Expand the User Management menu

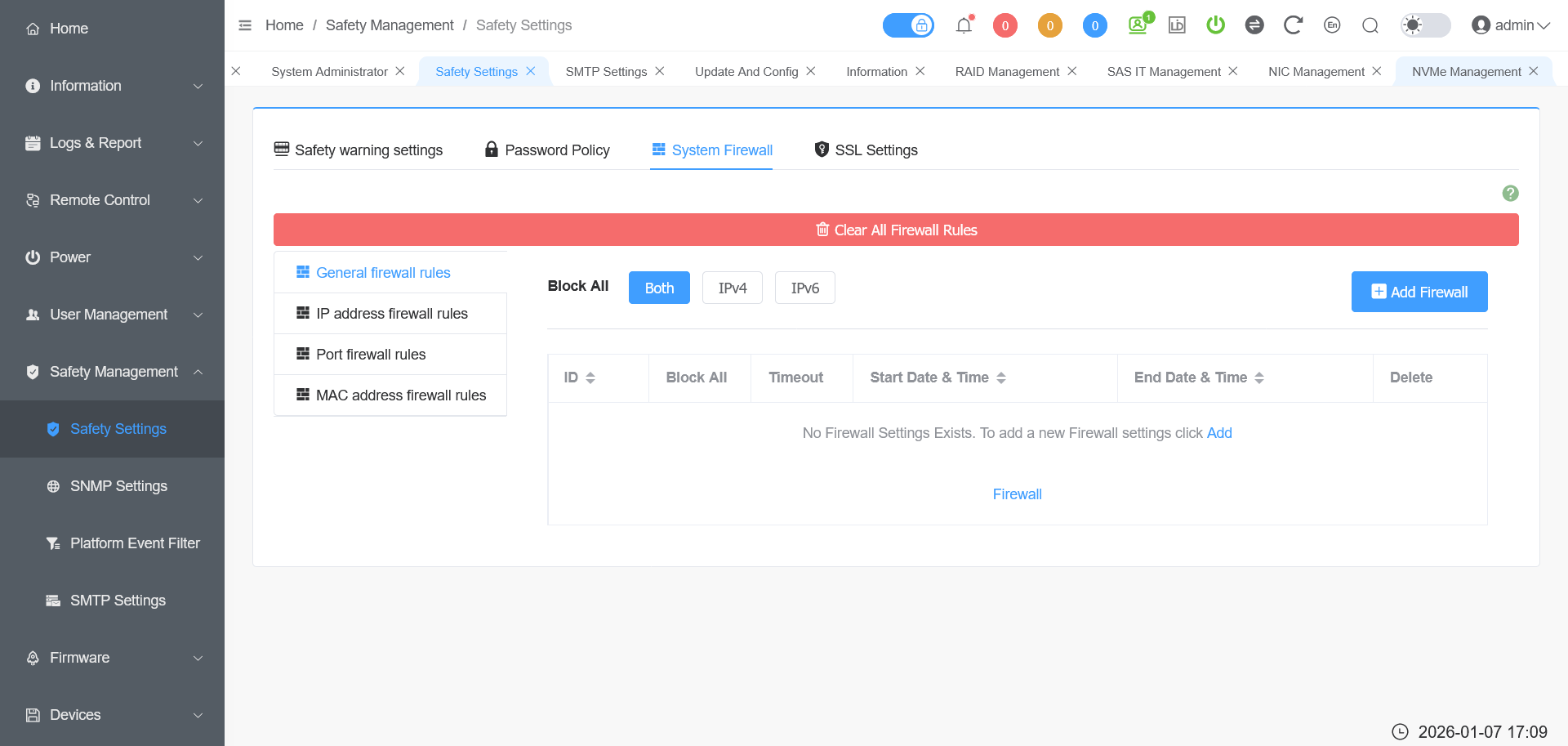pos(113,315)
